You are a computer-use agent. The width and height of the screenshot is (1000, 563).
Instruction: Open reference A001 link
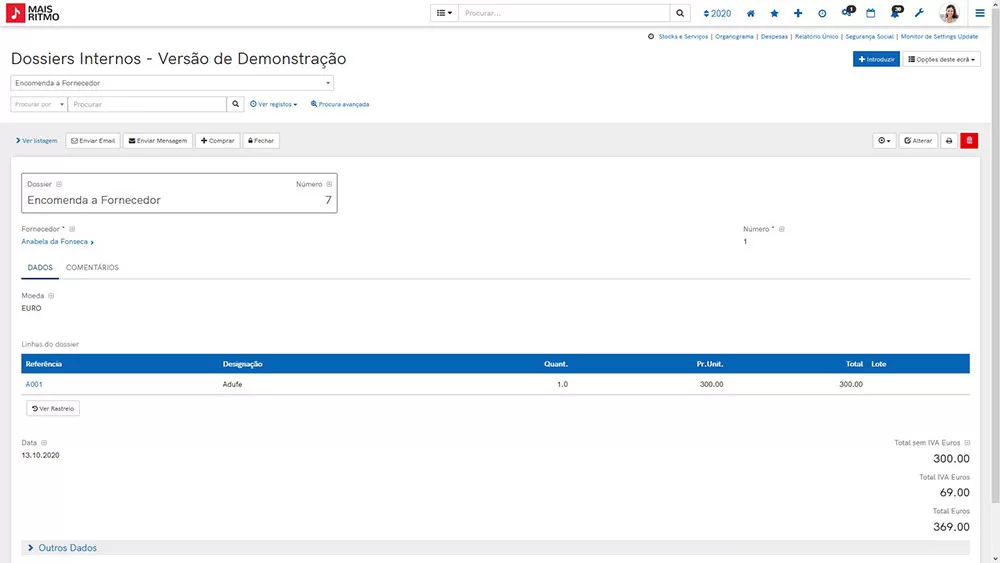coord(34,384)
